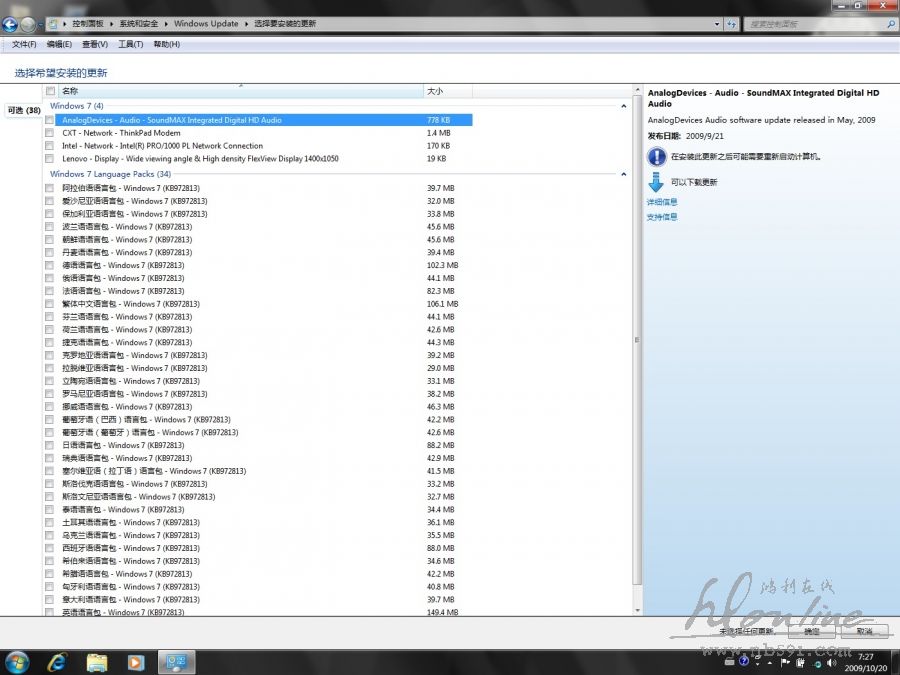900x675 pixels.
Task: Check the CXT ThinkPad Modem update
Action: tap(50, 133)
